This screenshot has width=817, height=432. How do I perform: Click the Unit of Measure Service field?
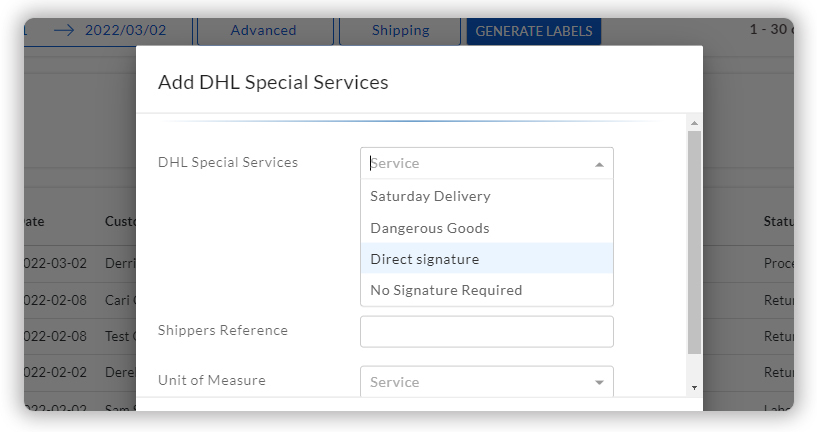(x=475, y=382)
